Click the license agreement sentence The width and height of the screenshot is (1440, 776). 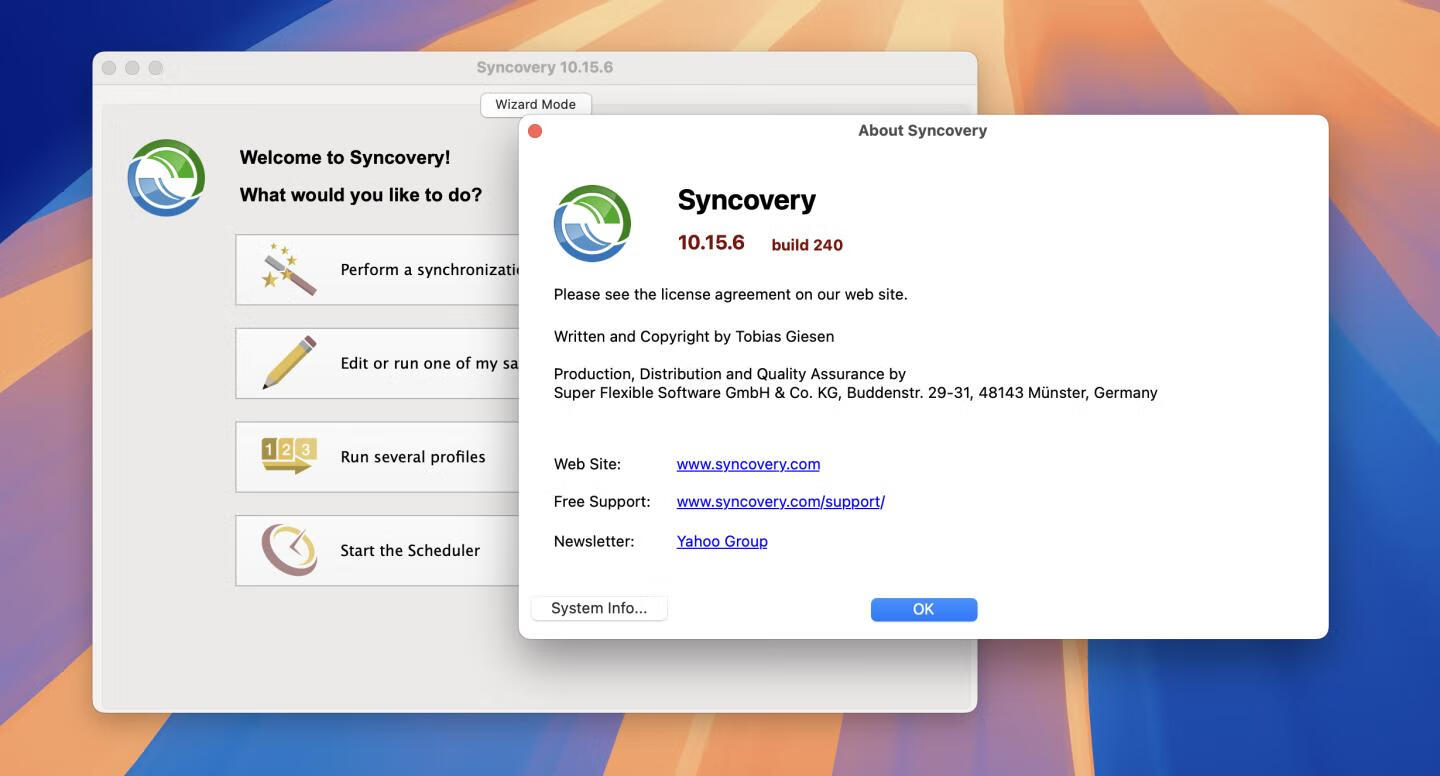[x=731, y=294]
